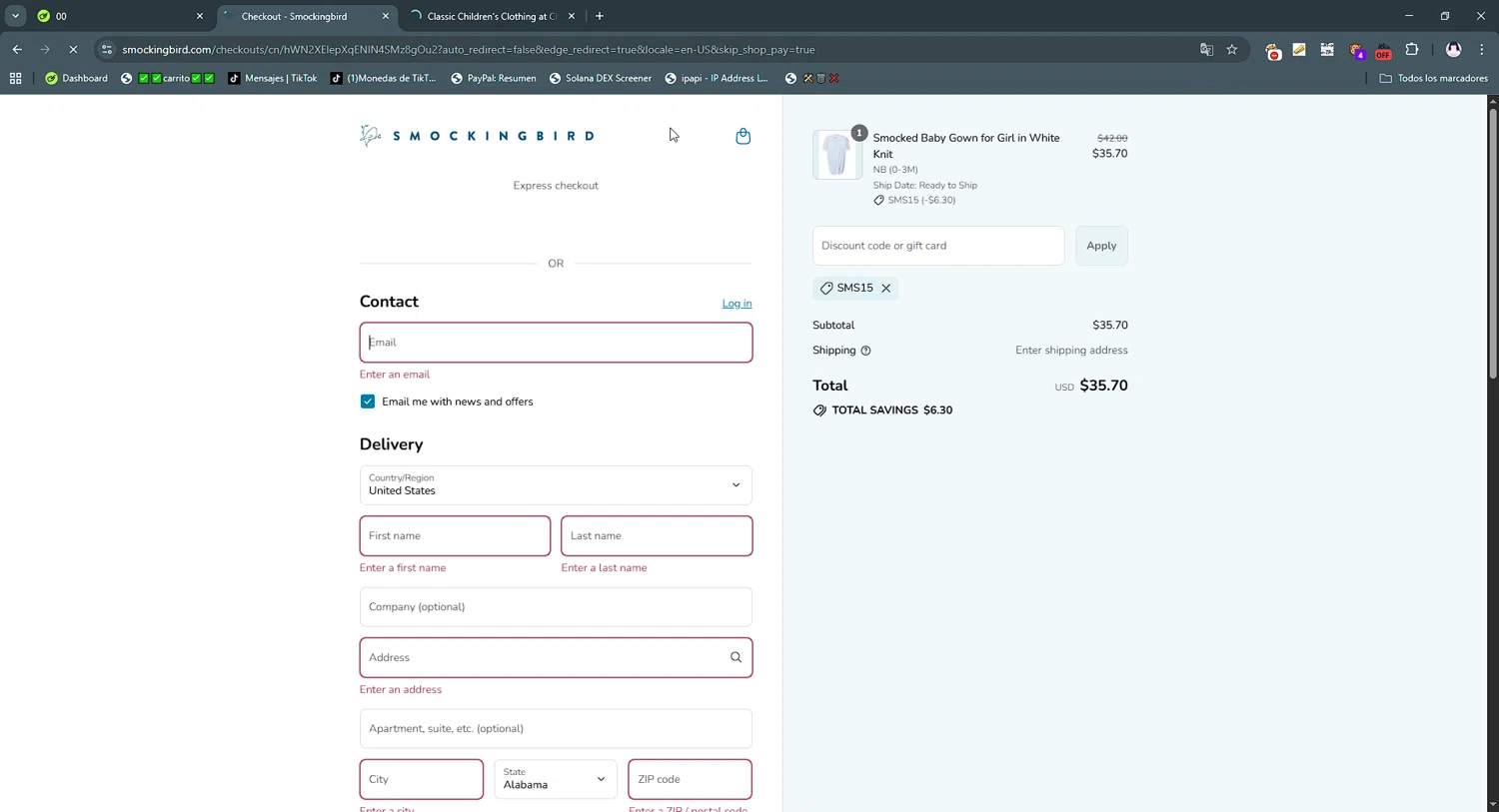Expand the State dropdown showing Alabama
This screenshot has width=1499, height=812.
[556, 779]
